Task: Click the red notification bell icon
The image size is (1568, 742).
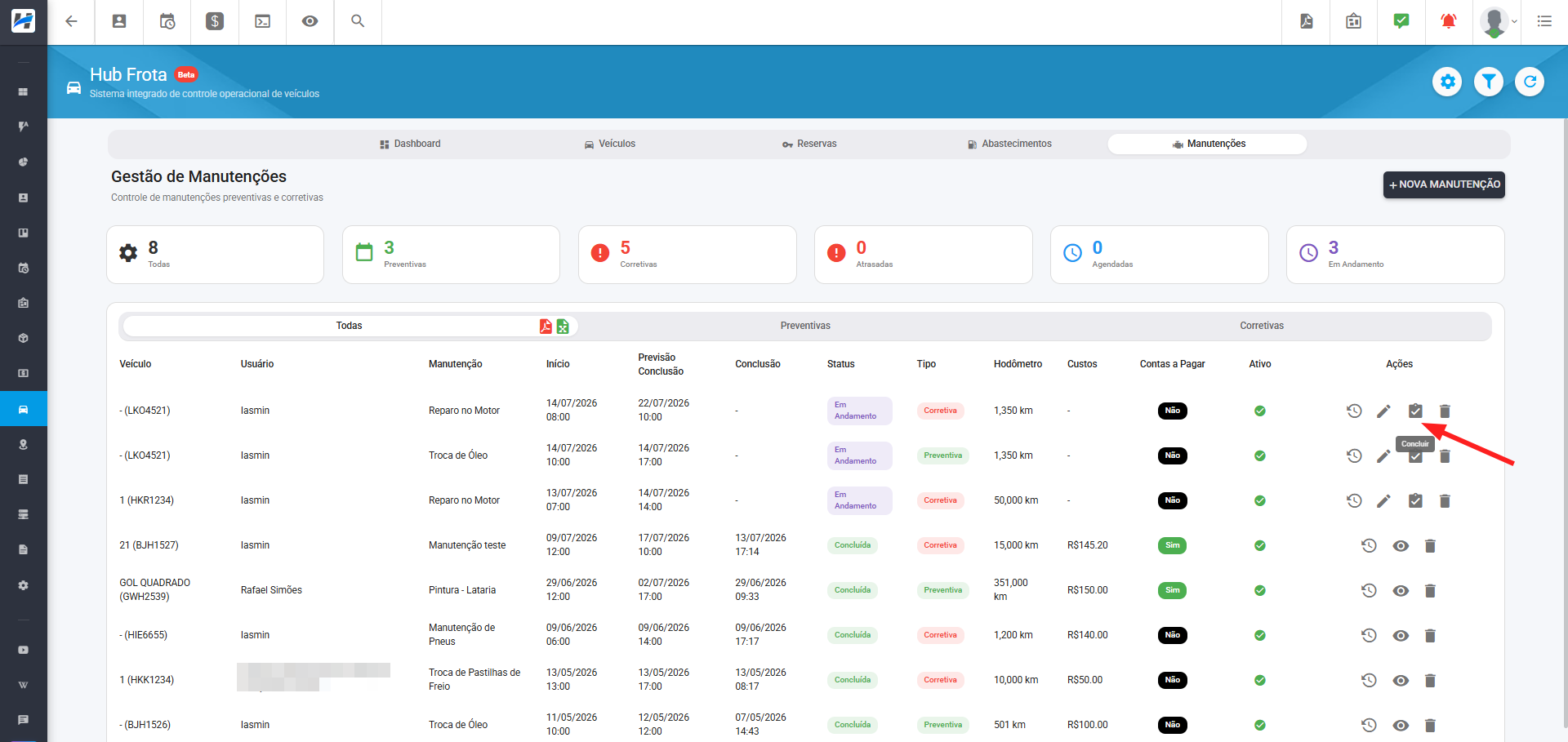Action: coord(1448,21)
